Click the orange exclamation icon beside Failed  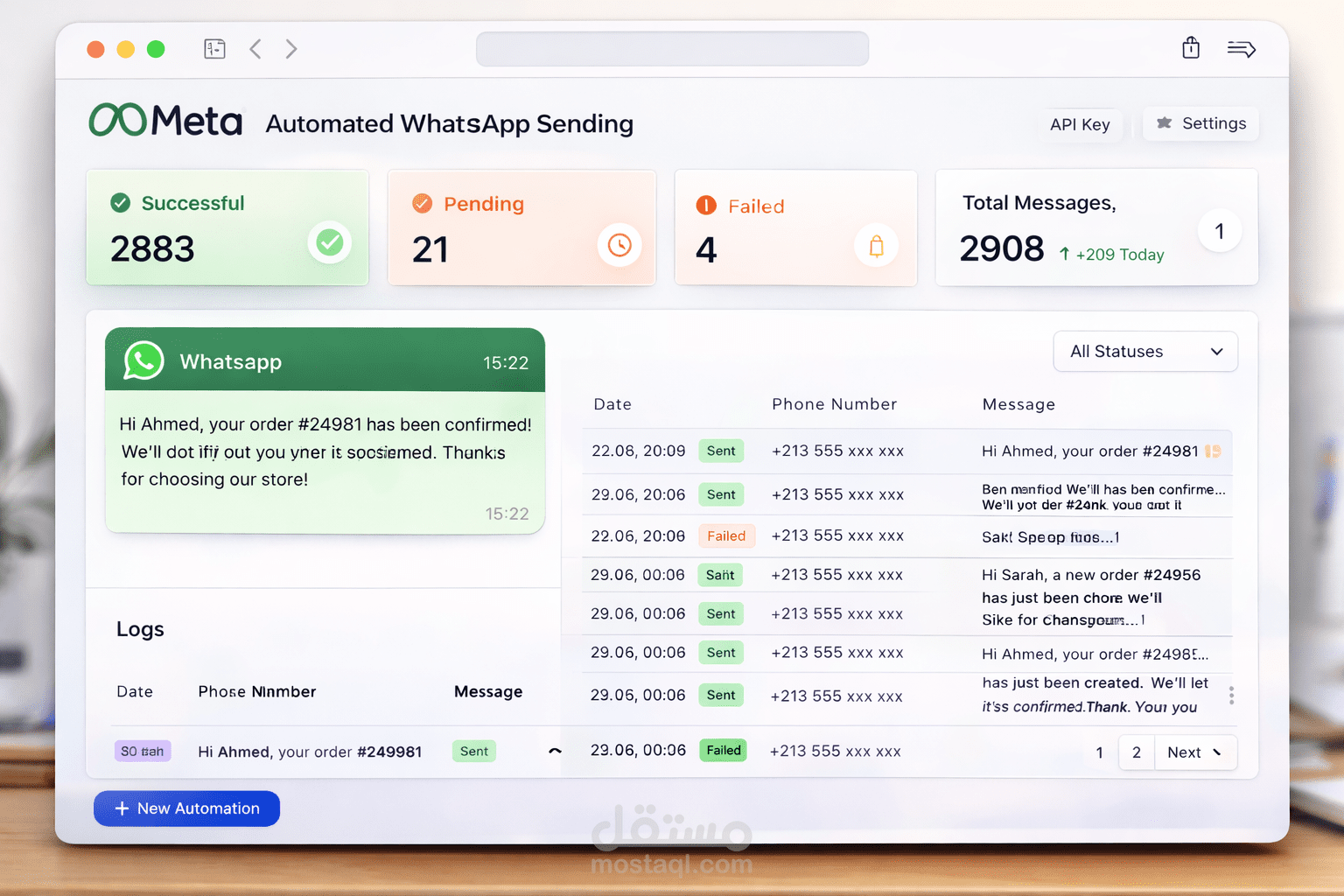[x=706, y=205]
